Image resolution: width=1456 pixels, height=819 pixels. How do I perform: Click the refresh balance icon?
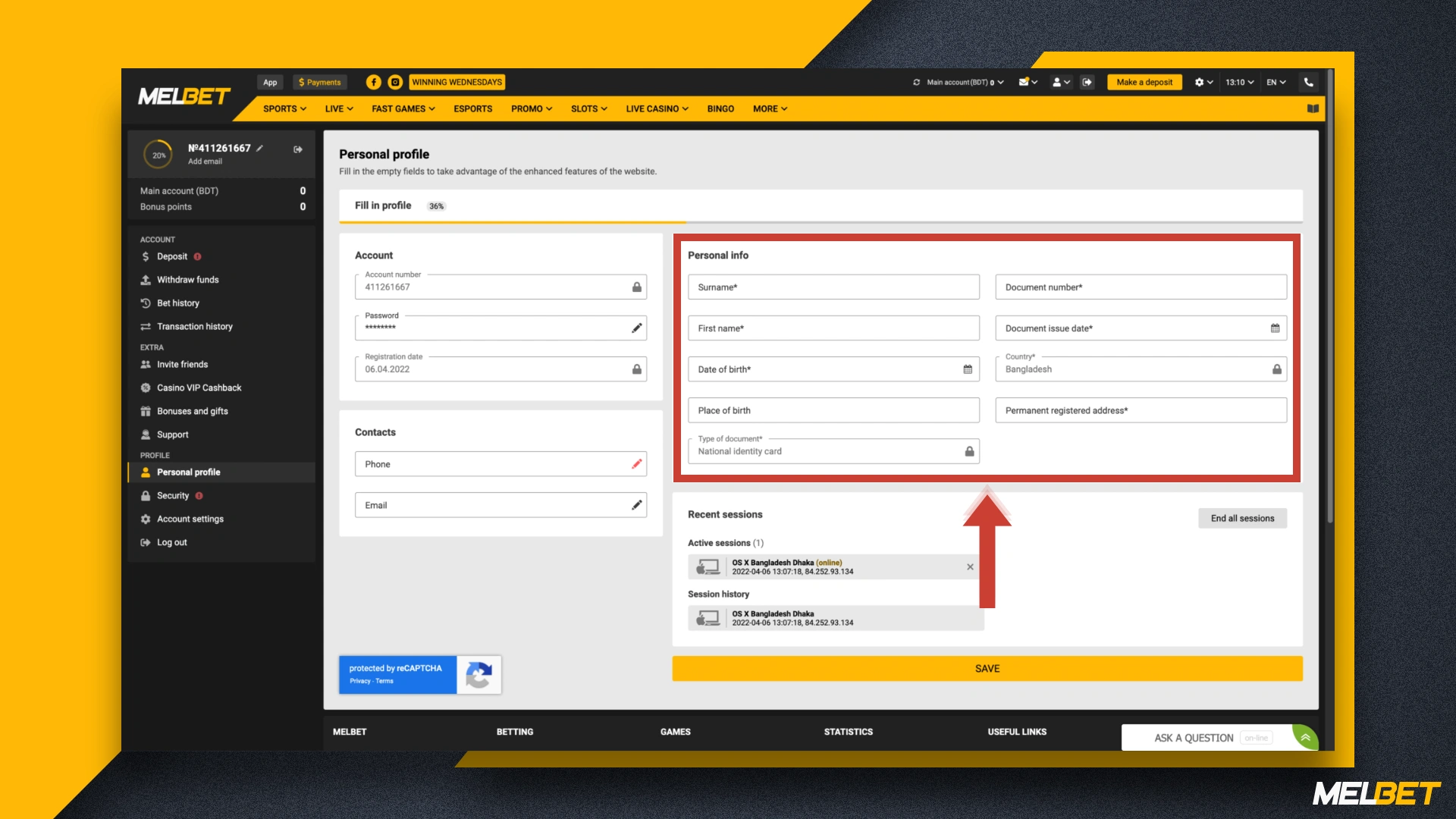click(x=915, y=82)
